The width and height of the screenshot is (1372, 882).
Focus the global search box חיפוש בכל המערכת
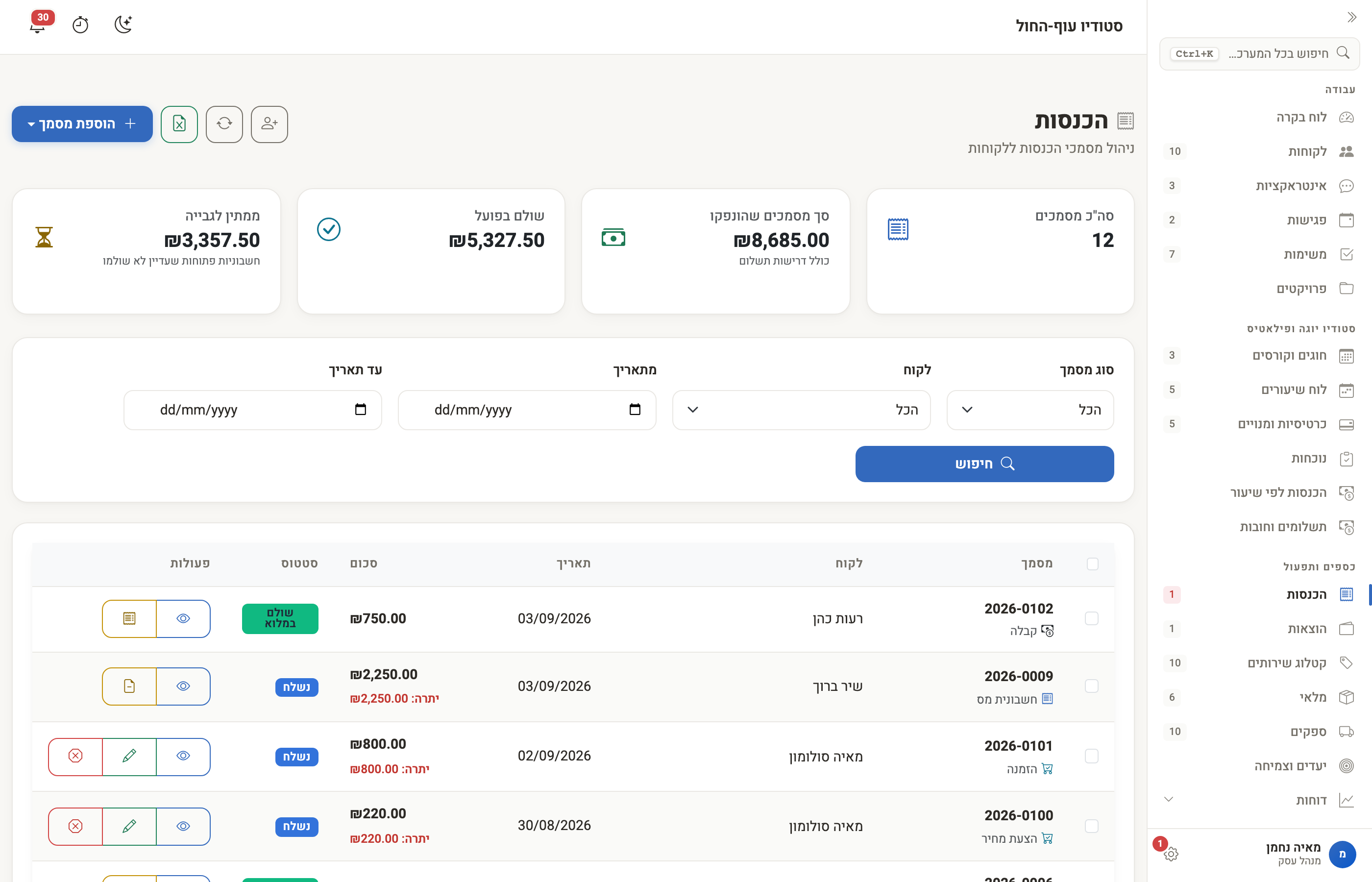coord(1259,54)
